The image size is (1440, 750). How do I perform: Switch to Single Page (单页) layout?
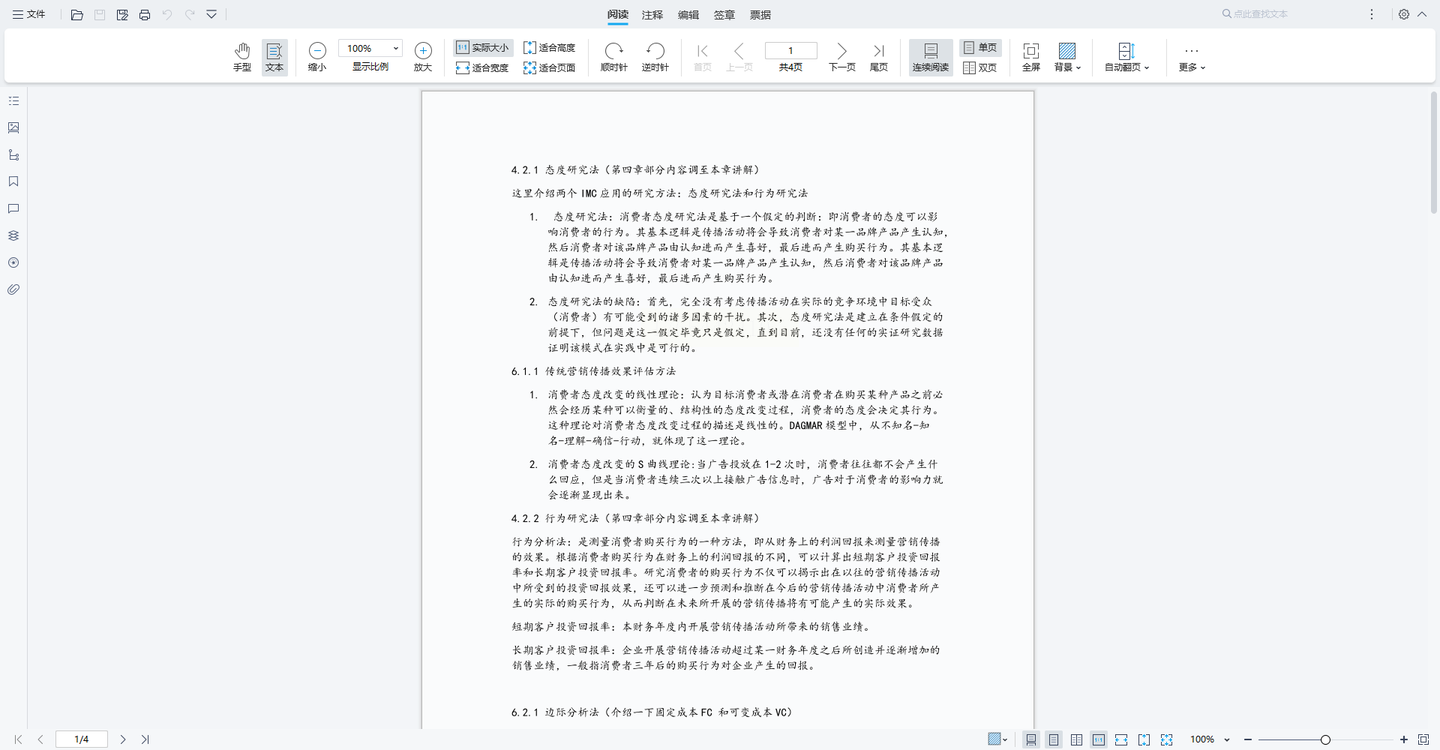[x=980, y=48]
